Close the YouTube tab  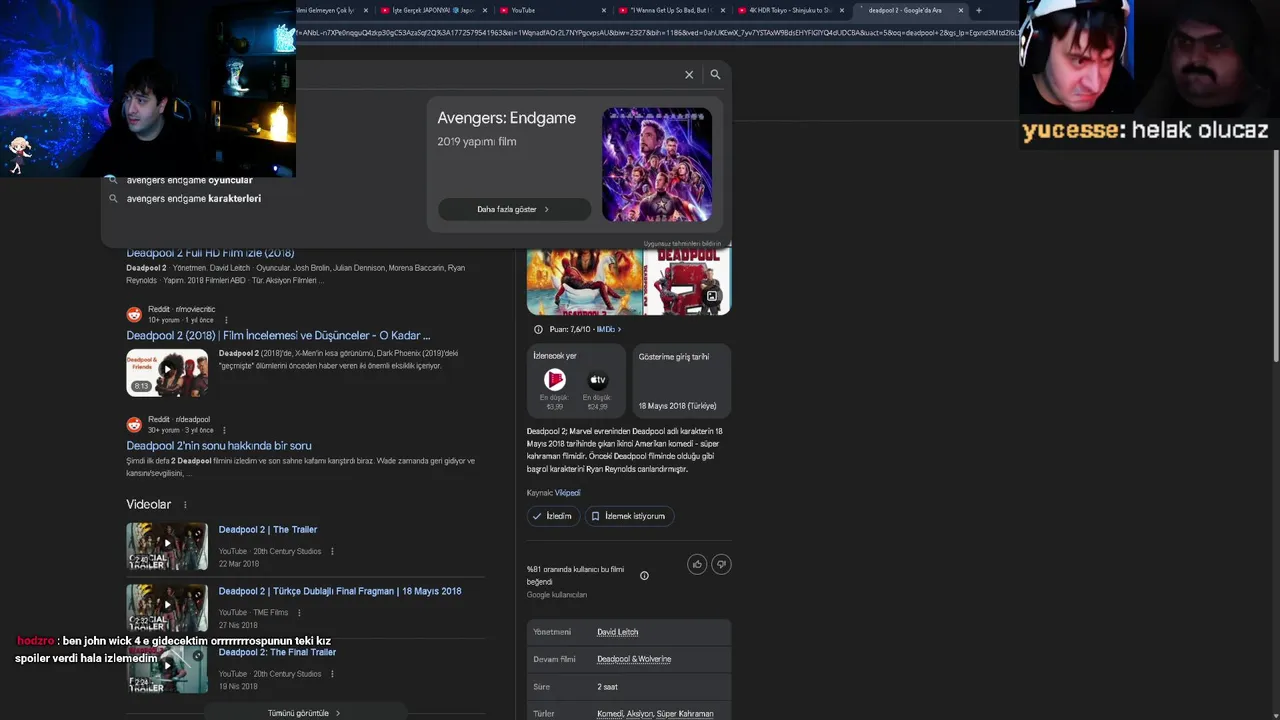click(x=604, y=10)
